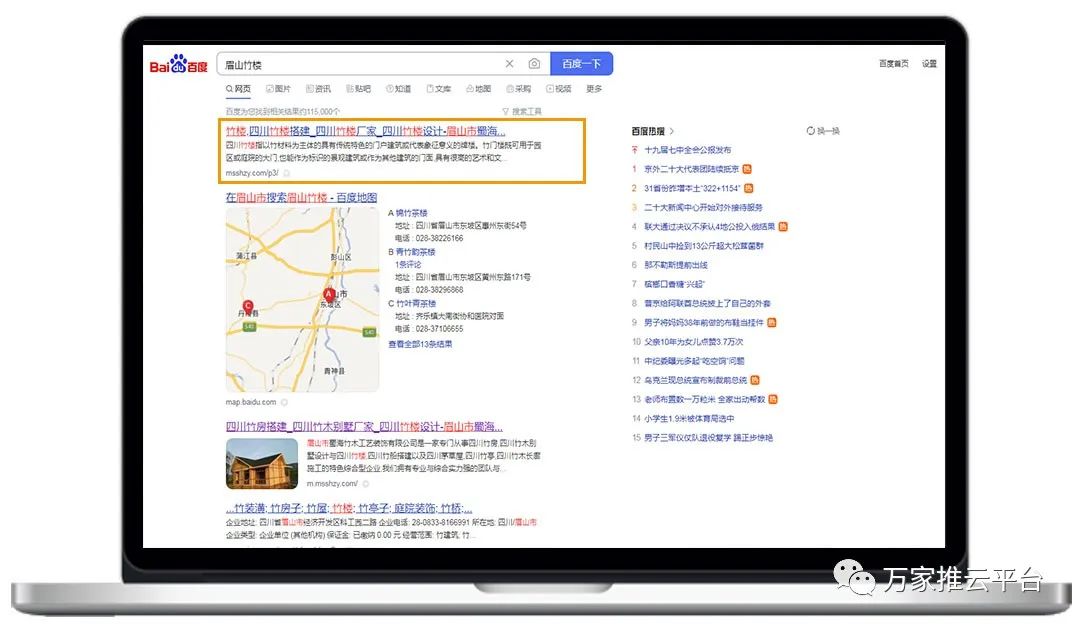Click map marker A on the map

[329, 294]
